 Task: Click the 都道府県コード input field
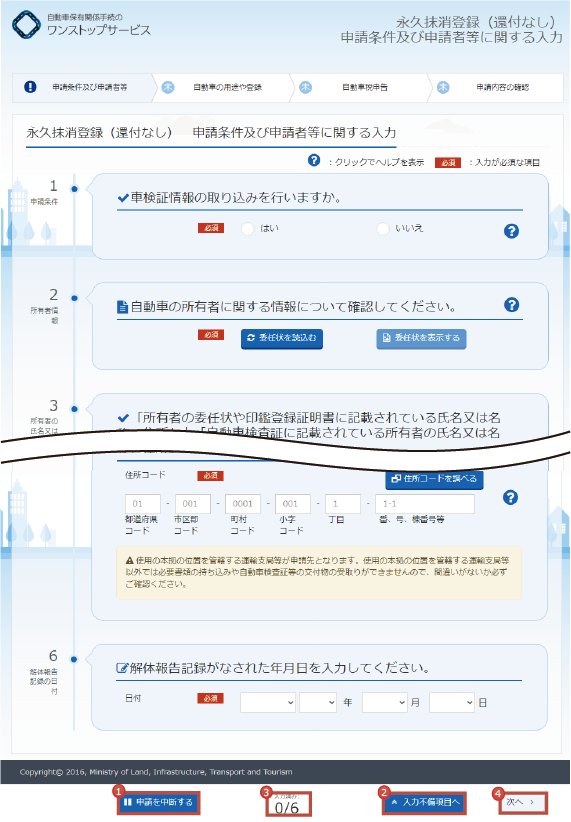(143, 504)
